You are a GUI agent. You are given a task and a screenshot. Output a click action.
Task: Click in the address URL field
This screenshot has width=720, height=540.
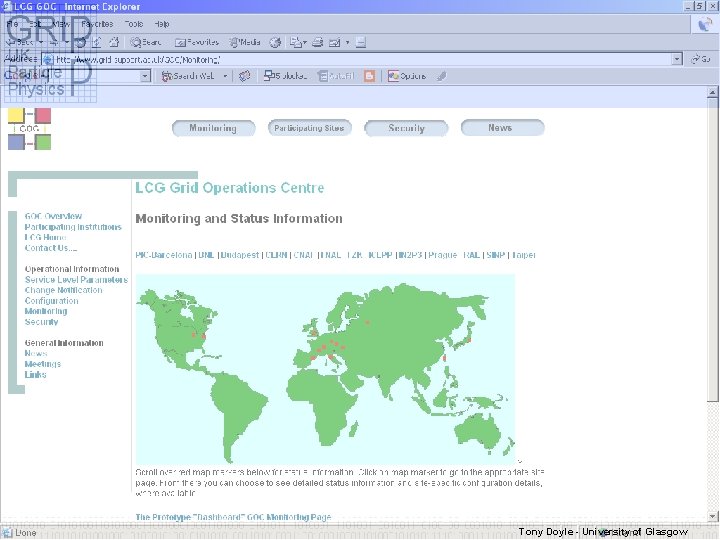[x=363, y=59]
